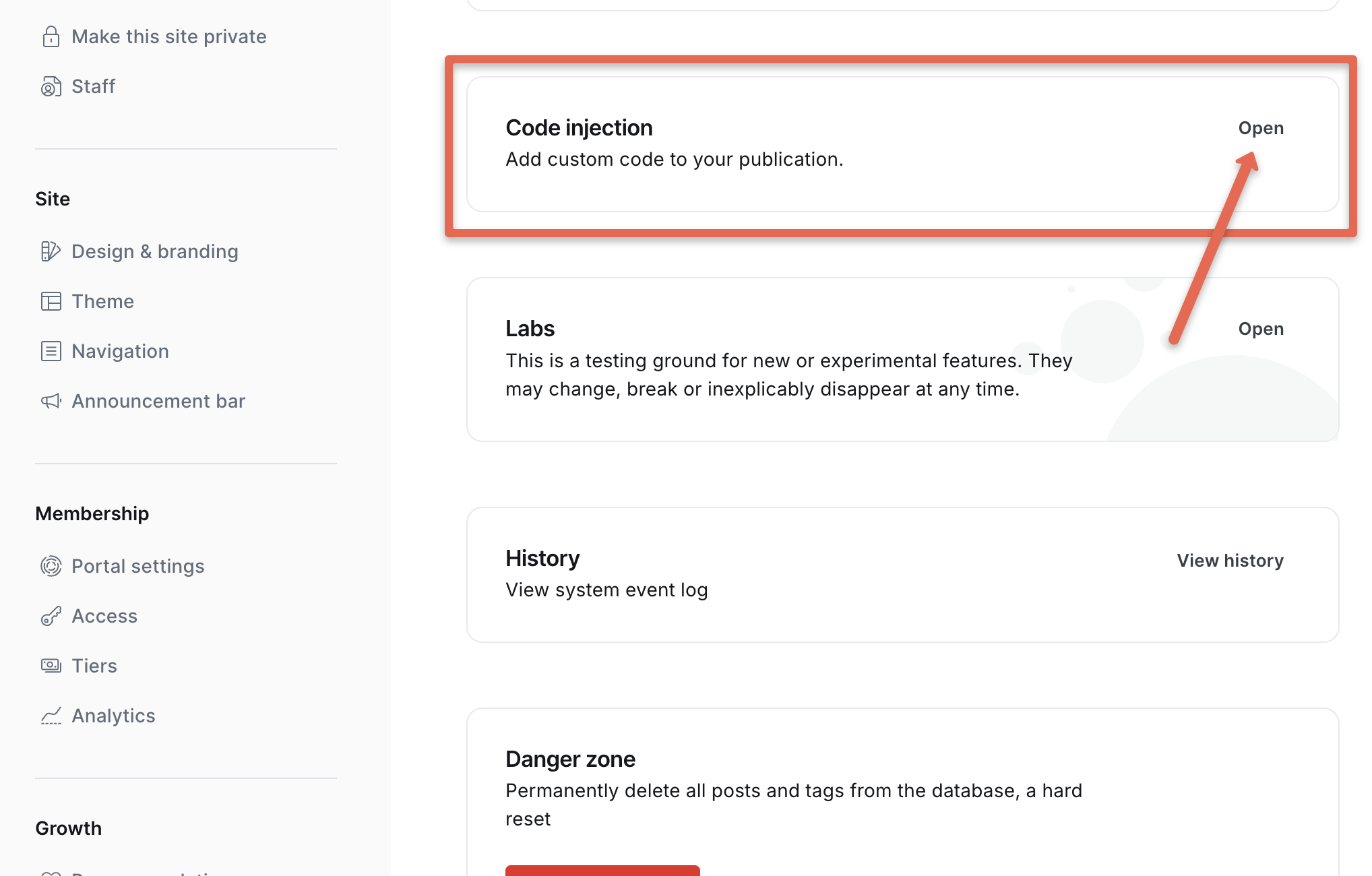This screenshot has height=876, width=1372.
Task: Click the View history link
Action: pyautogui.click(x=1230, y=561)
